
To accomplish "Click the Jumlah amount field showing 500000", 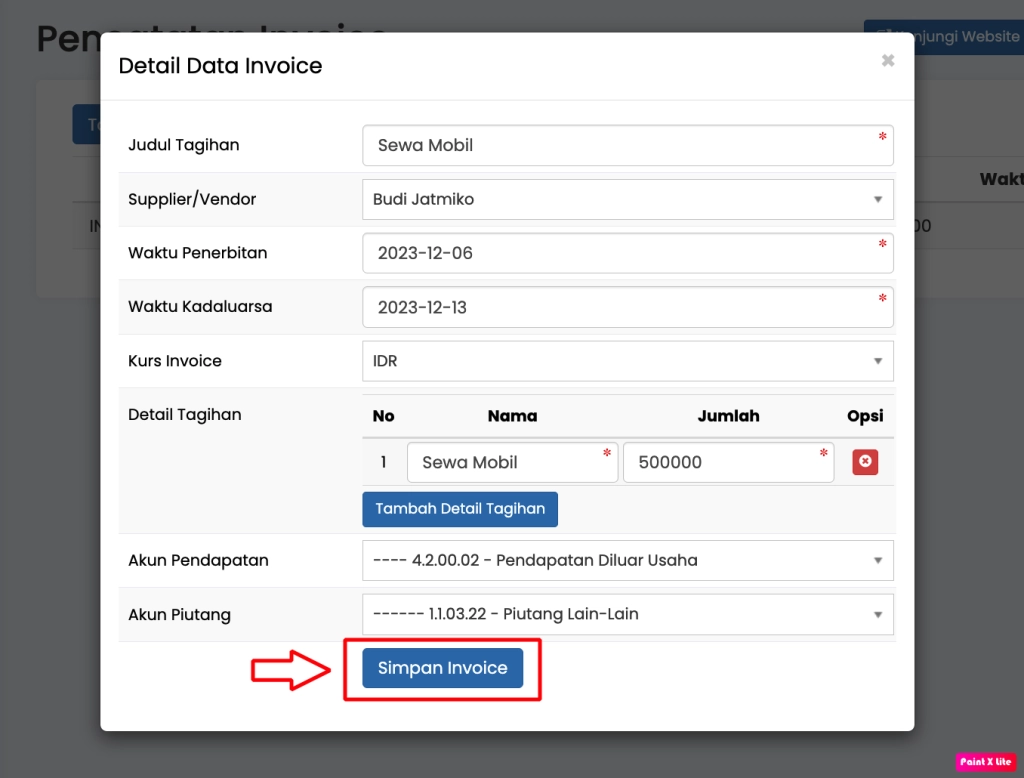I will pos(727,462).
